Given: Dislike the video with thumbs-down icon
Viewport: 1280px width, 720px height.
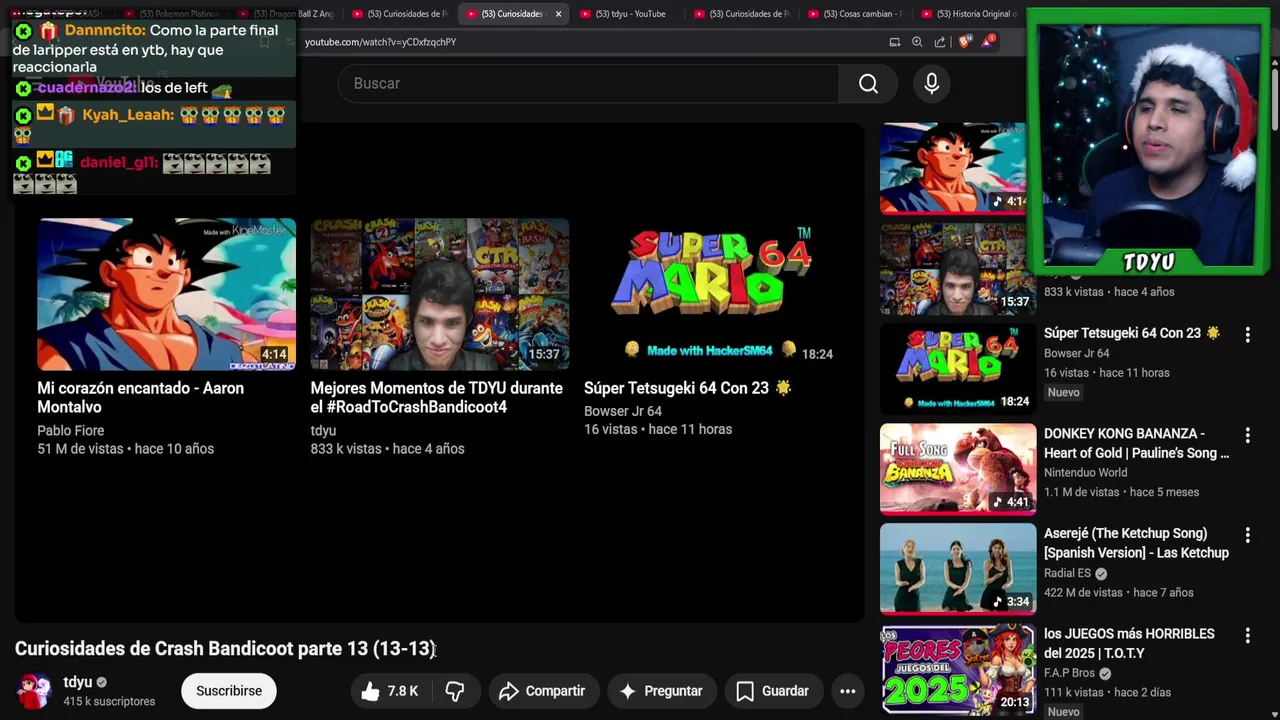Looking at the screenshot, I should (x=455, y=691).
